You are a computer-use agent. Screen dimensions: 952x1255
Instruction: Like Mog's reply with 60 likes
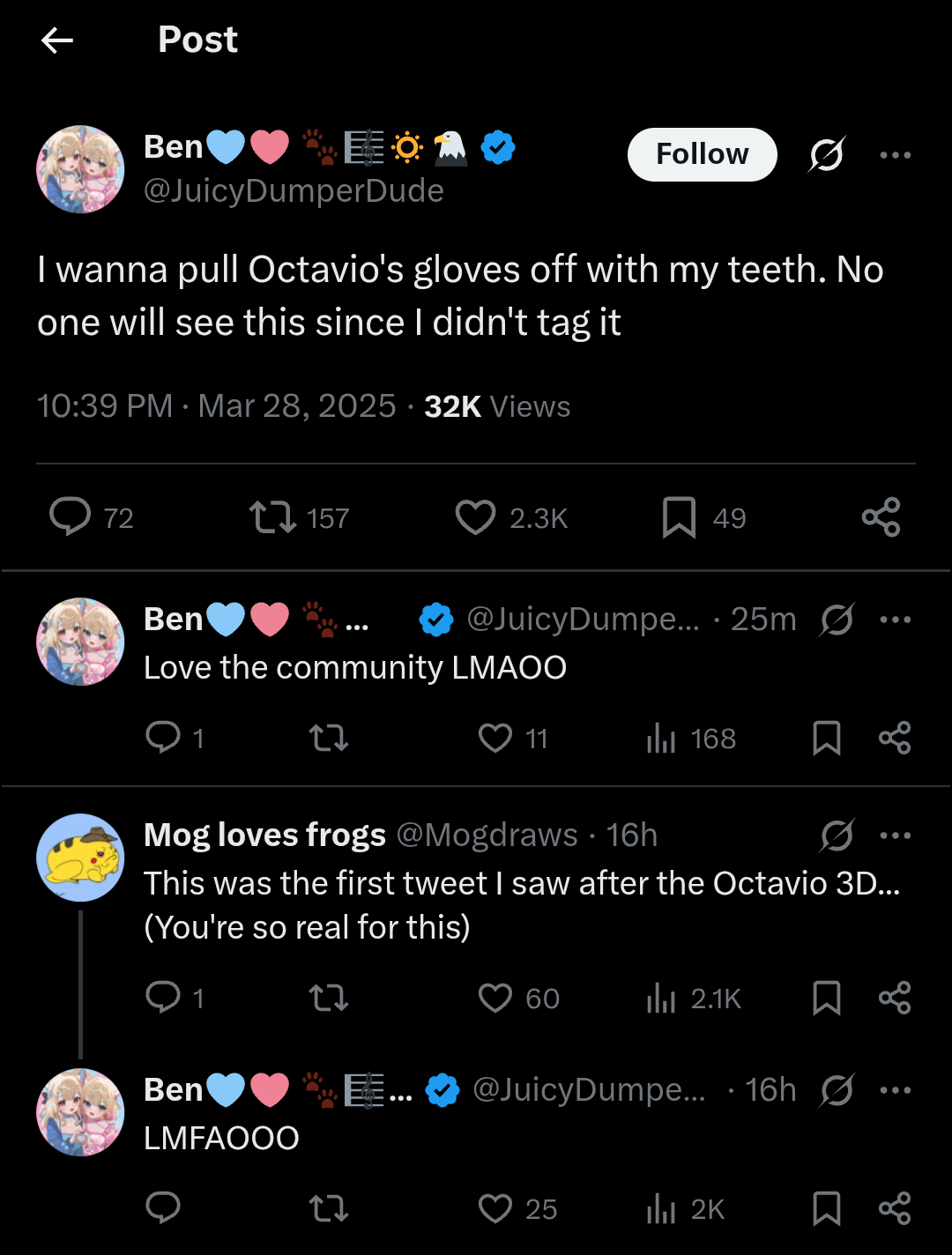pos(495,998)
